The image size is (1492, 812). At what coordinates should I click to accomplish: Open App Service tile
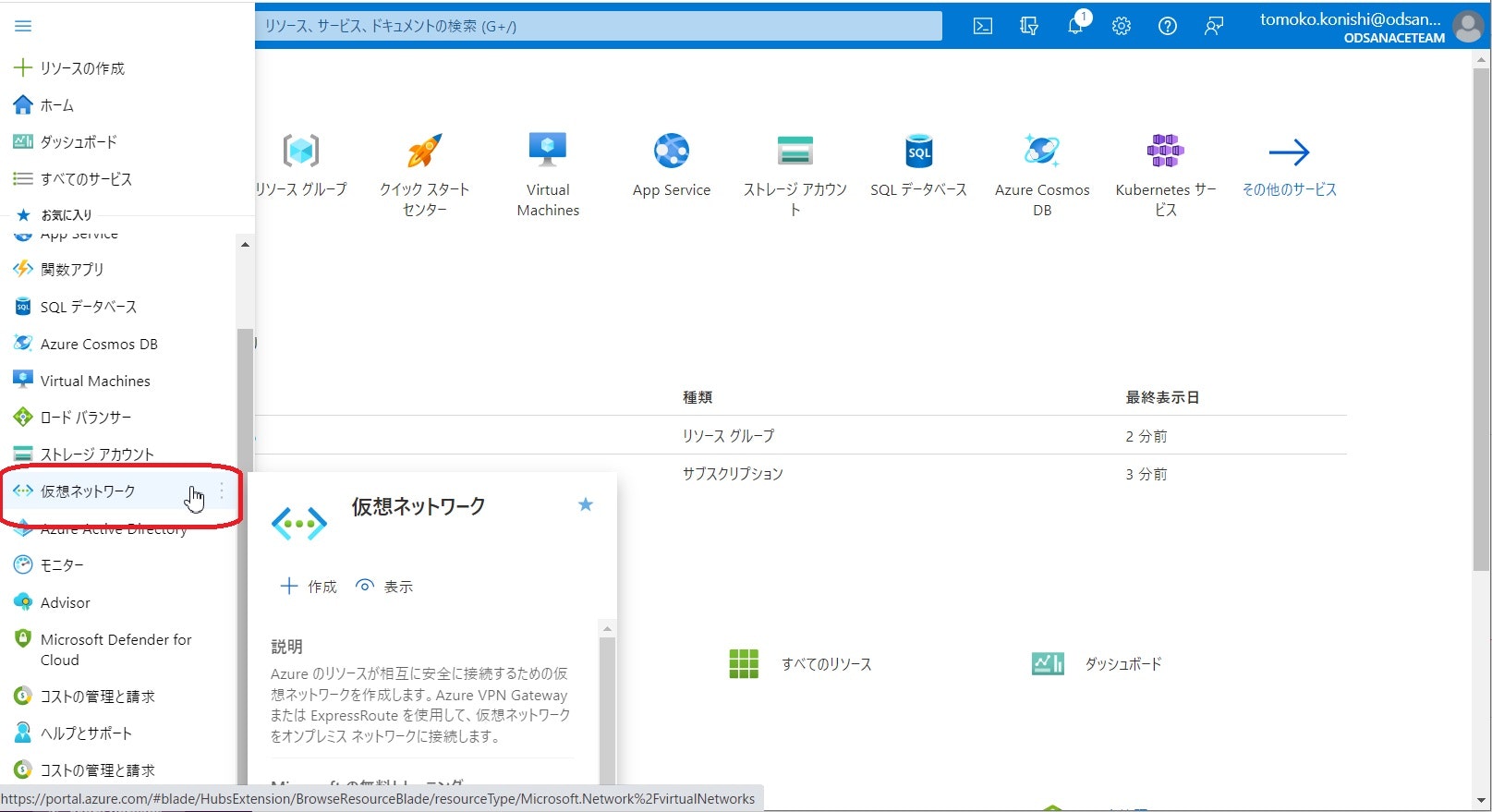672,166
